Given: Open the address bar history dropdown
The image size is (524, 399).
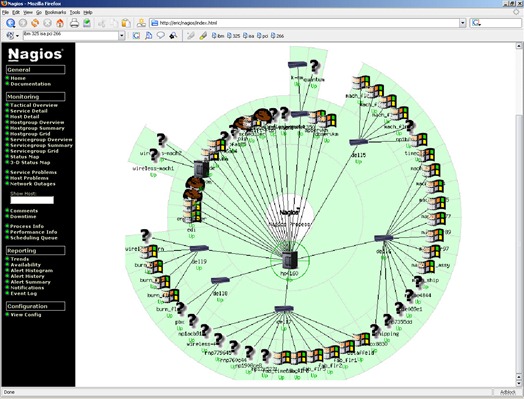Looking at the screenshot, I should (x=463, y=23).
